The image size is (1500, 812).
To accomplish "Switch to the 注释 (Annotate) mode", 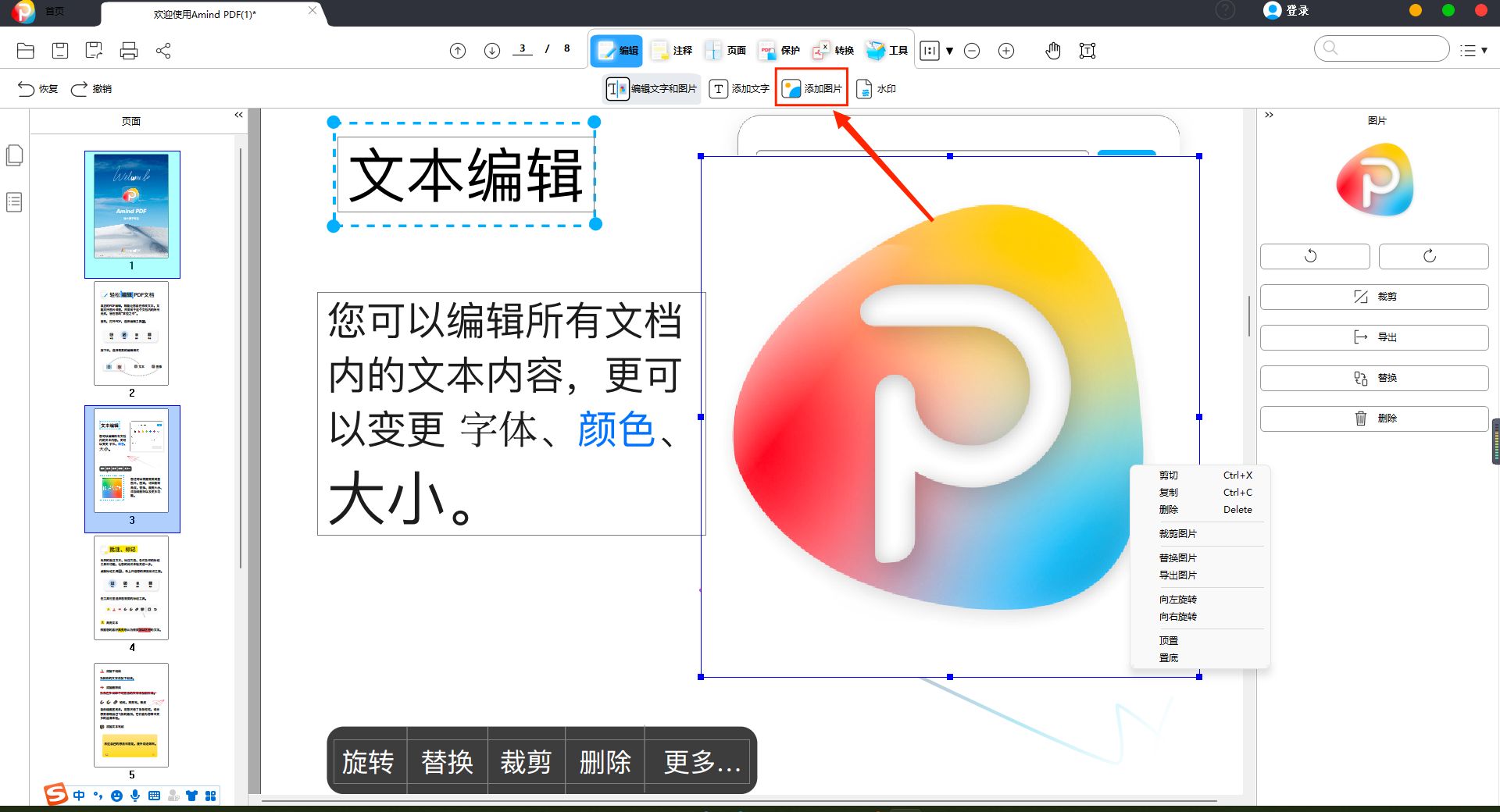I will 671,50.
